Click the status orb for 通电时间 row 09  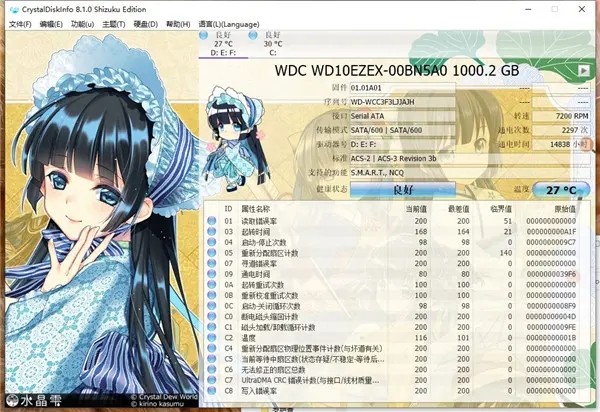tap(213, 274)
